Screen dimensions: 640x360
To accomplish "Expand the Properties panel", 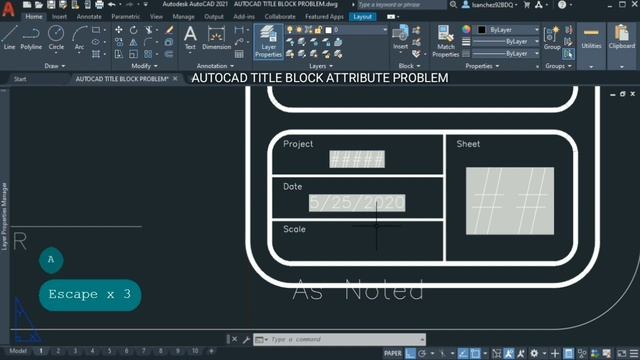I will tap(482, 66).
